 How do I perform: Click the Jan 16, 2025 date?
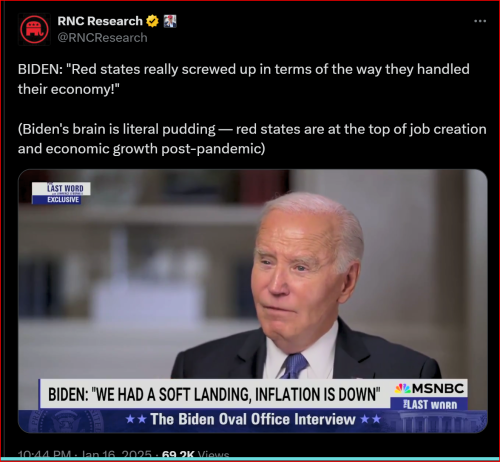[x=116, y=454]
